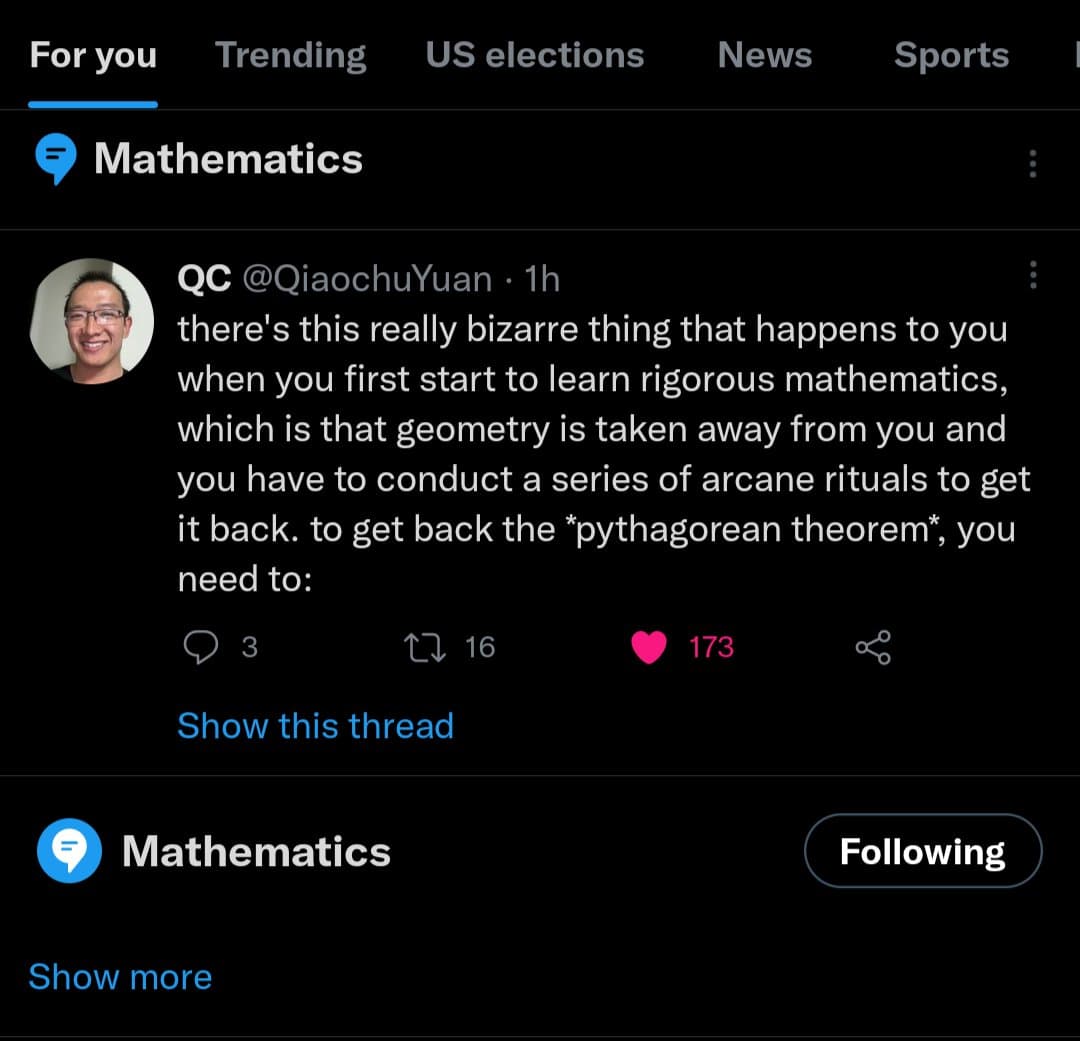Click the reply count number 3
This screenshot has height=1041, width=1080.
(250, 648)
